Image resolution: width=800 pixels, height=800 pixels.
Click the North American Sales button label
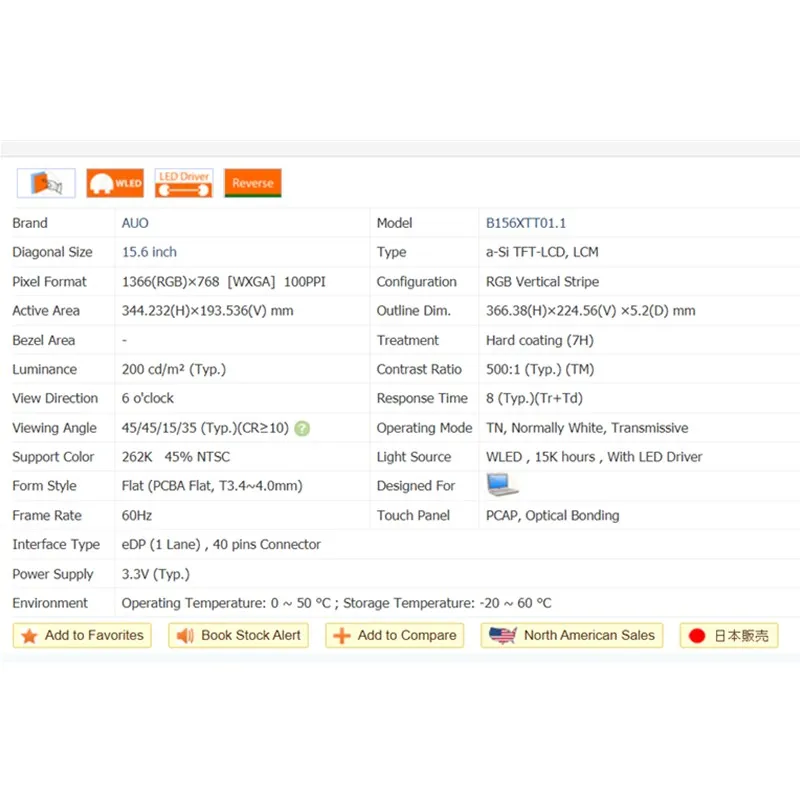click(x=589, y=635)
